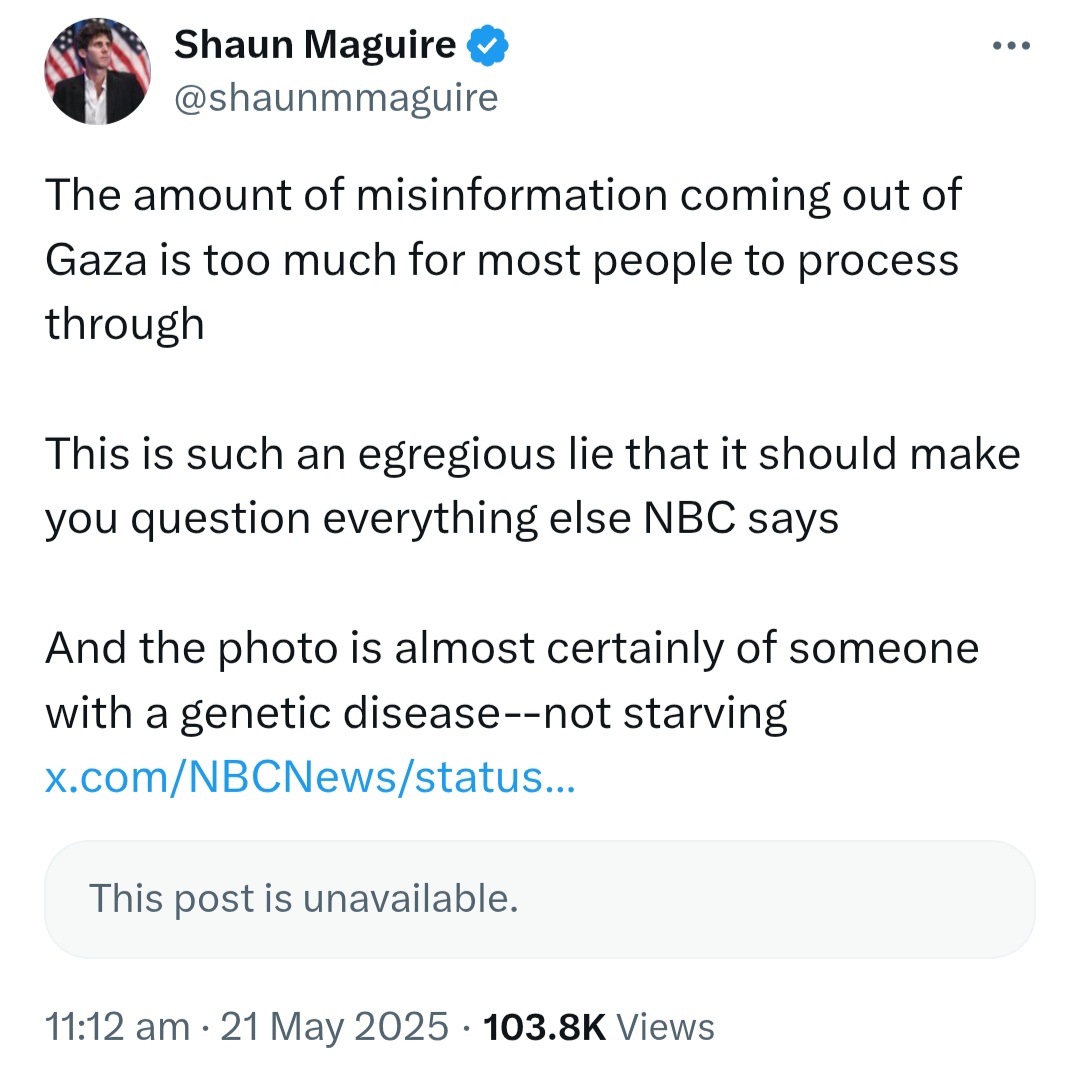Screen dimensions: 1080x1074
Task: Click the 'This post is unavailable' card
Action: pos(539,898)
